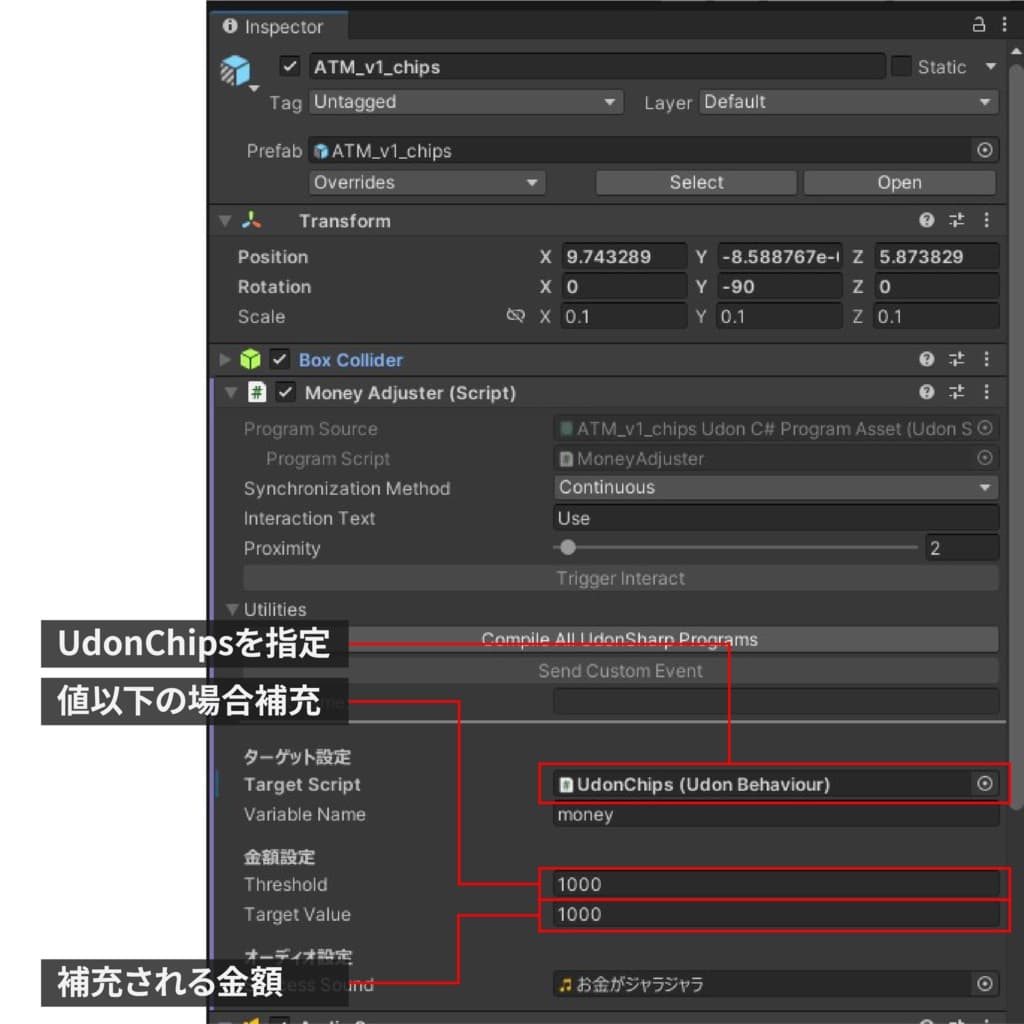The height and width of the screenshot is (1024, 1024).
Task: Click the Rotation Z field showing 0
Action: pyautogui.click(x=936, y=287)
